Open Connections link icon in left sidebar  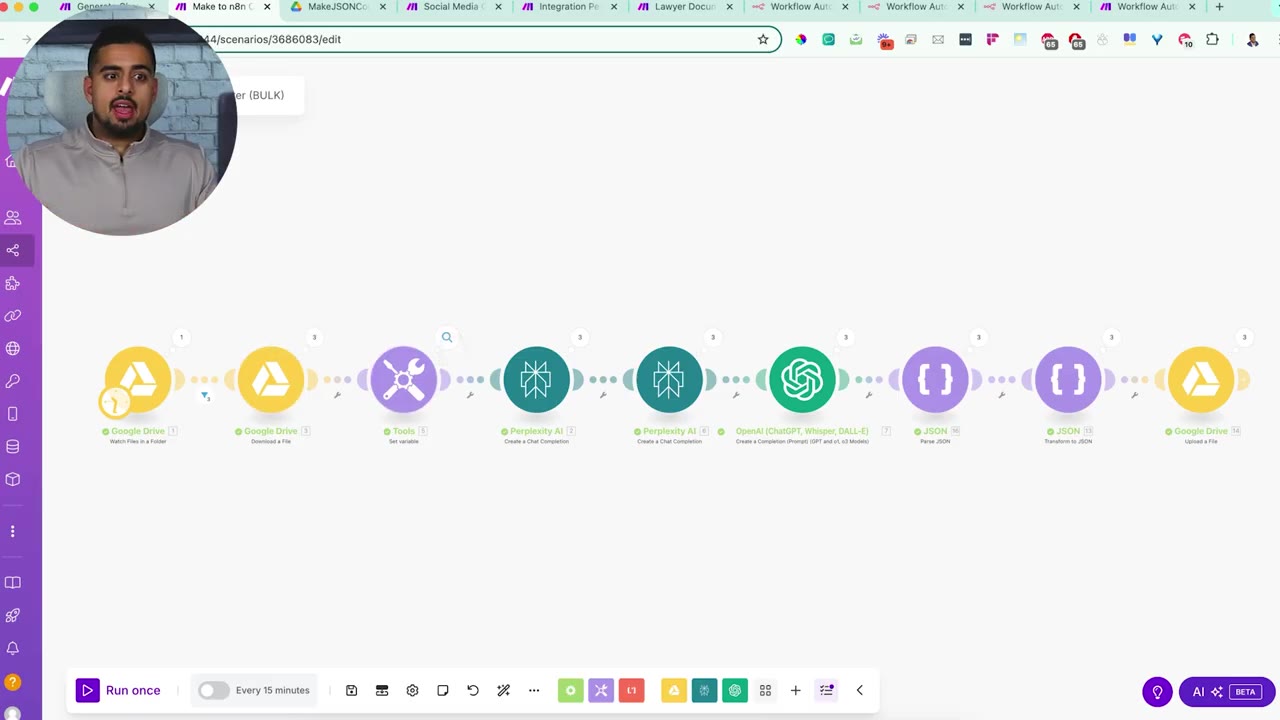point(13,316)
